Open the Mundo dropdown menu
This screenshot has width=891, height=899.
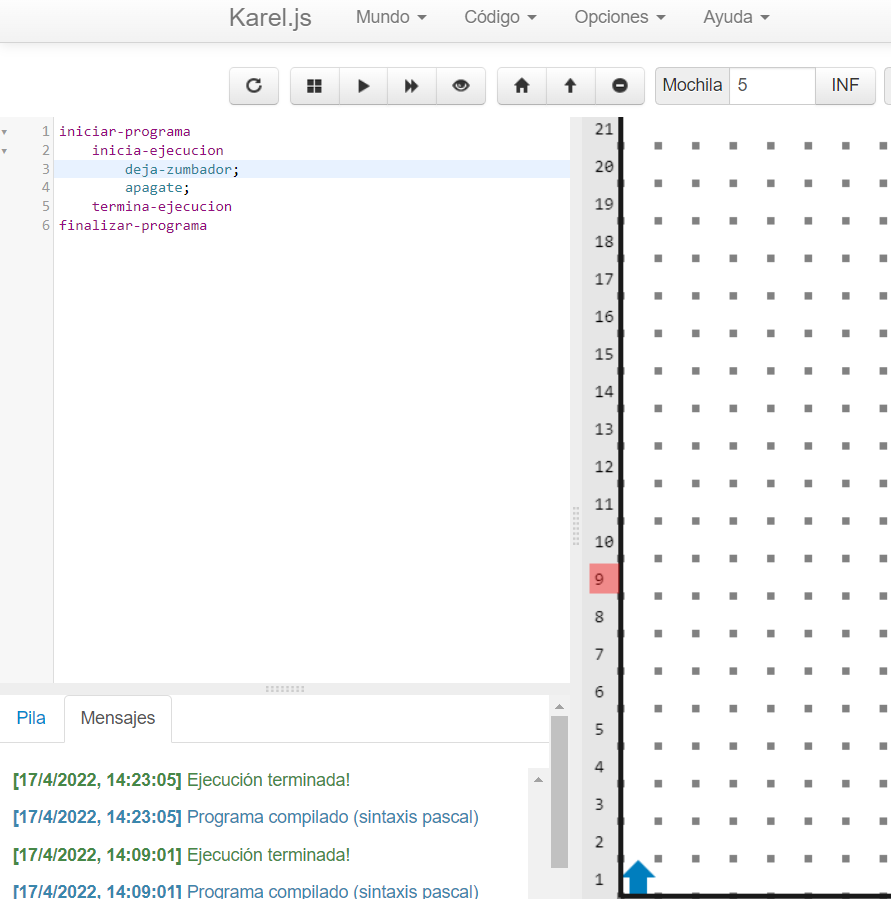391,17
